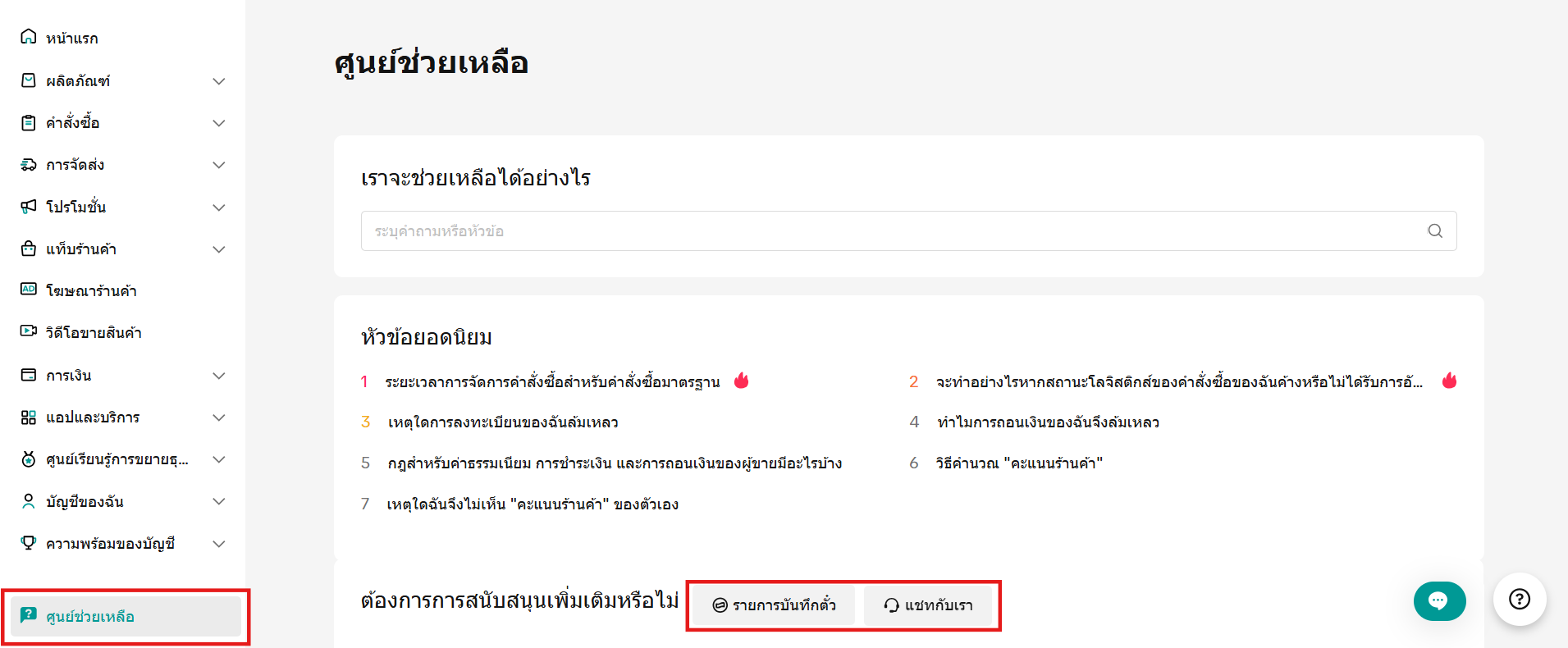Expand the โปรโมชั่น menu chevron
1568x648 pixels.
pos(219,208)
